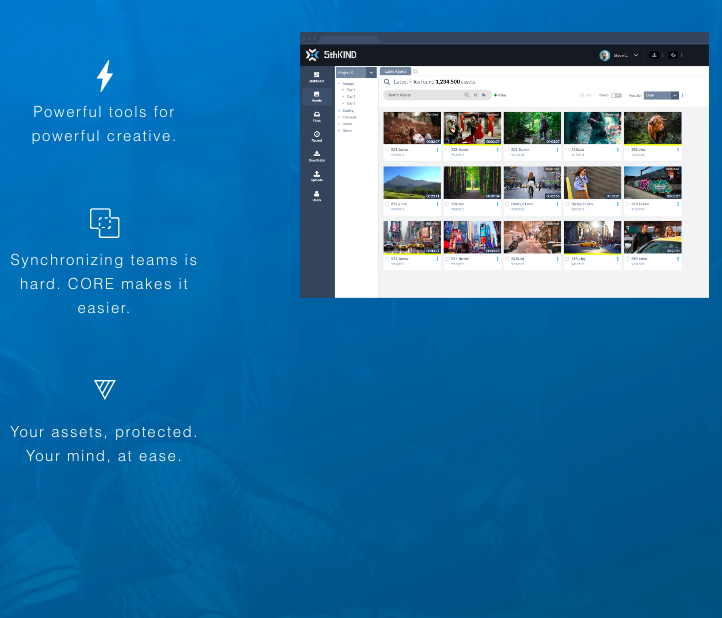
Task: Tick checkbox on forest hiker asset card
Action: point(507,150)
